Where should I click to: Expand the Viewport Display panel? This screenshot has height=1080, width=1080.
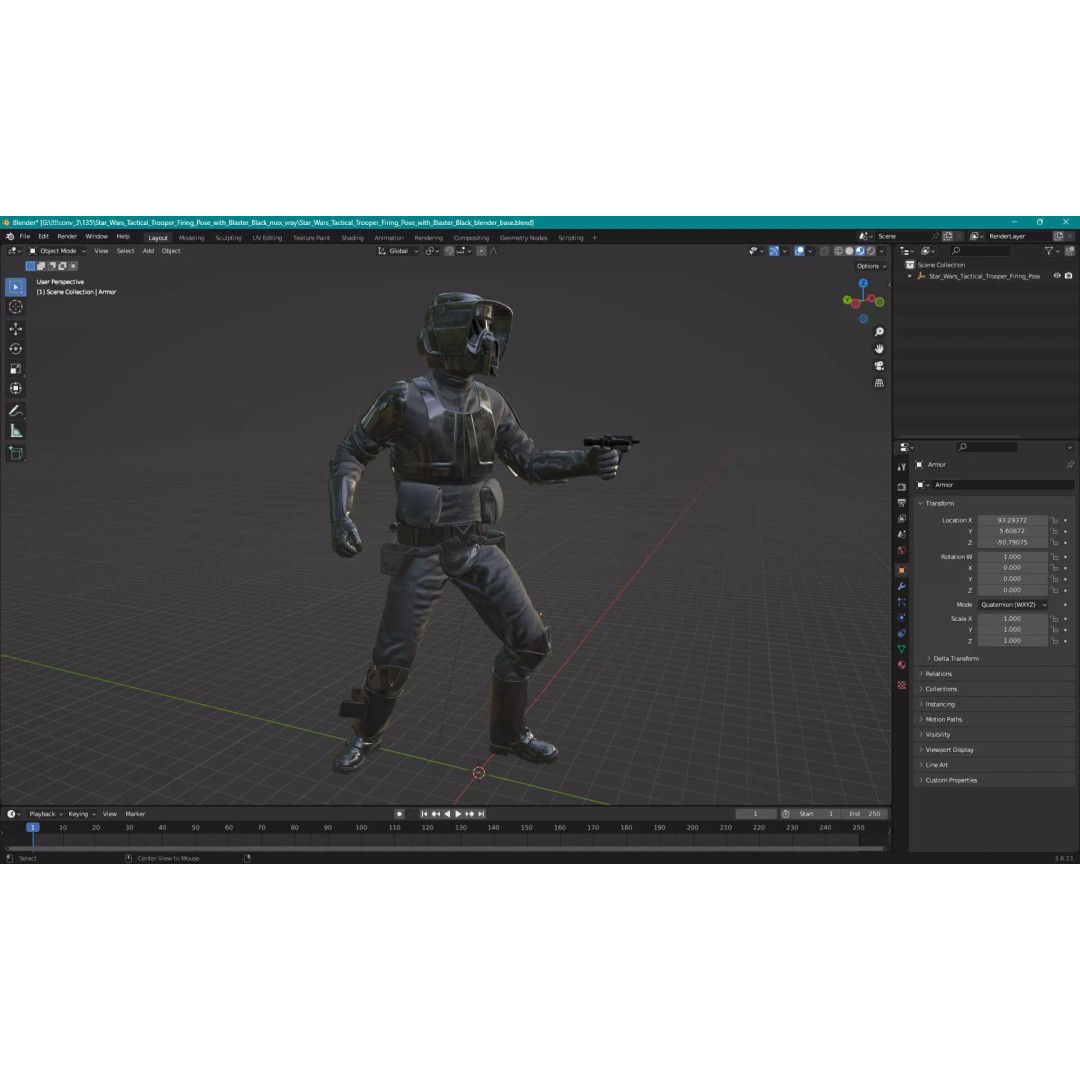[948, 750]
